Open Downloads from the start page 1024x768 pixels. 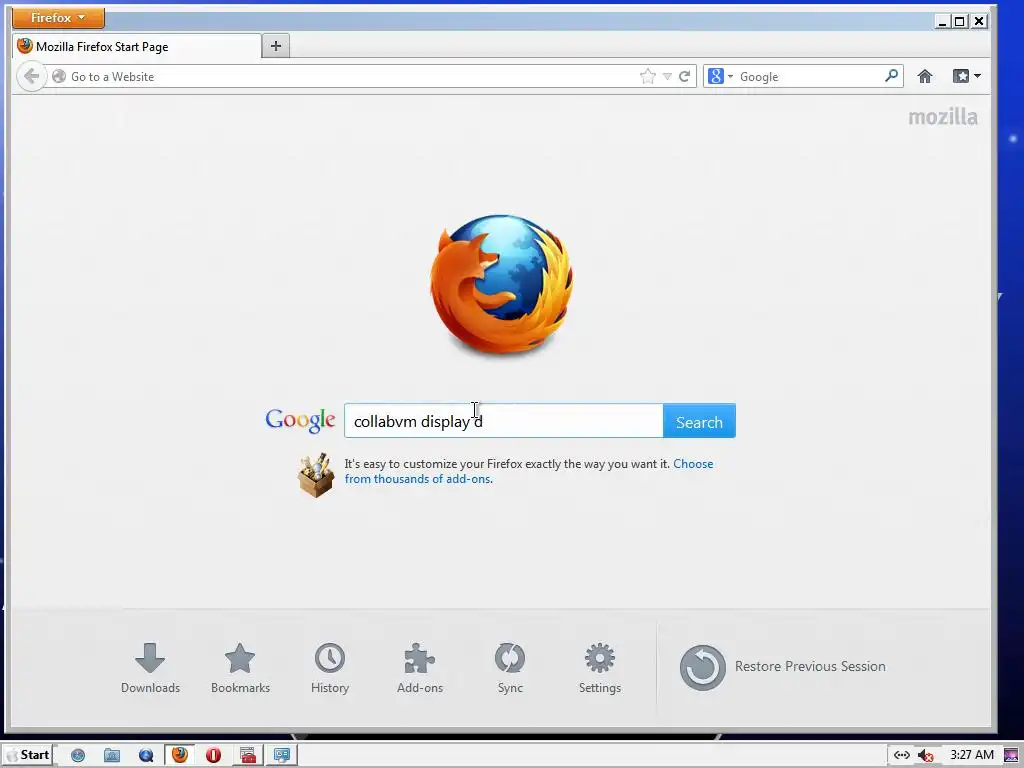150,668
